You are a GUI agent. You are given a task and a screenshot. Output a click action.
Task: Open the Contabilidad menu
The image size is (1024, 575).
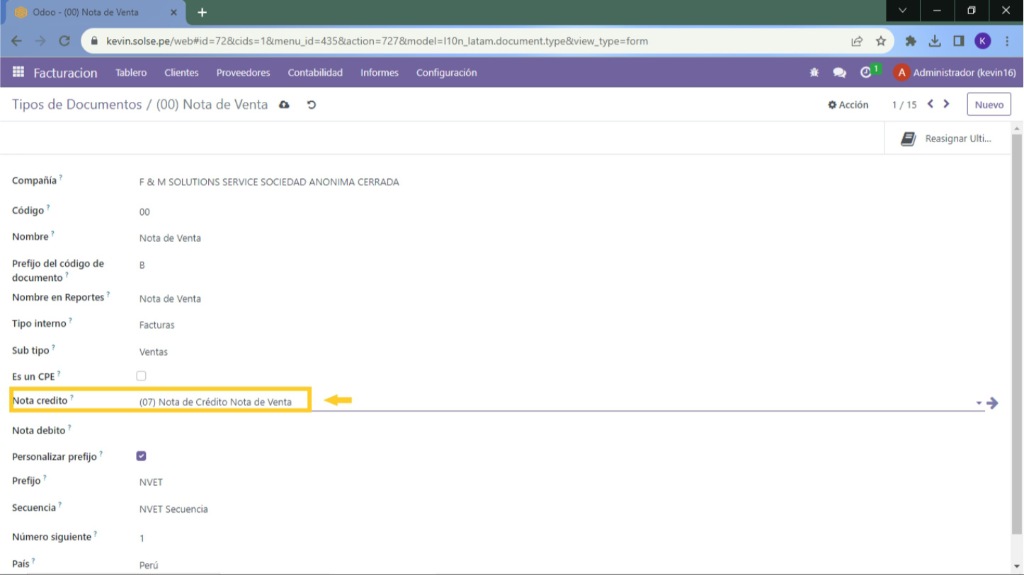pos(315,73)
